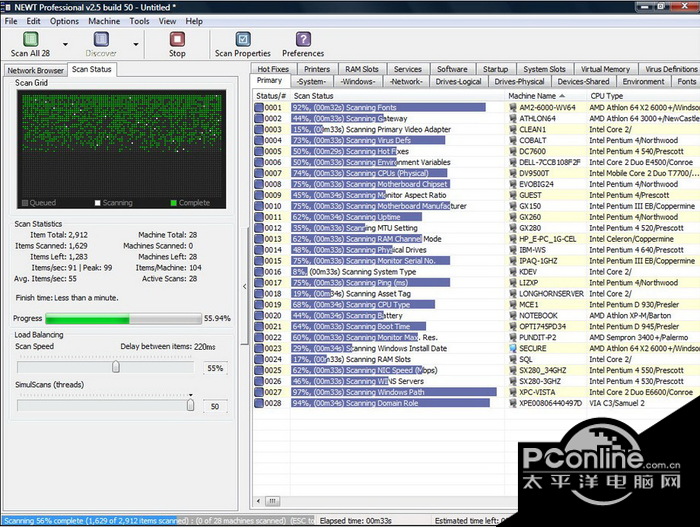
Task: Sort by the Machine Name column header
Action: [x=530, y=95]
